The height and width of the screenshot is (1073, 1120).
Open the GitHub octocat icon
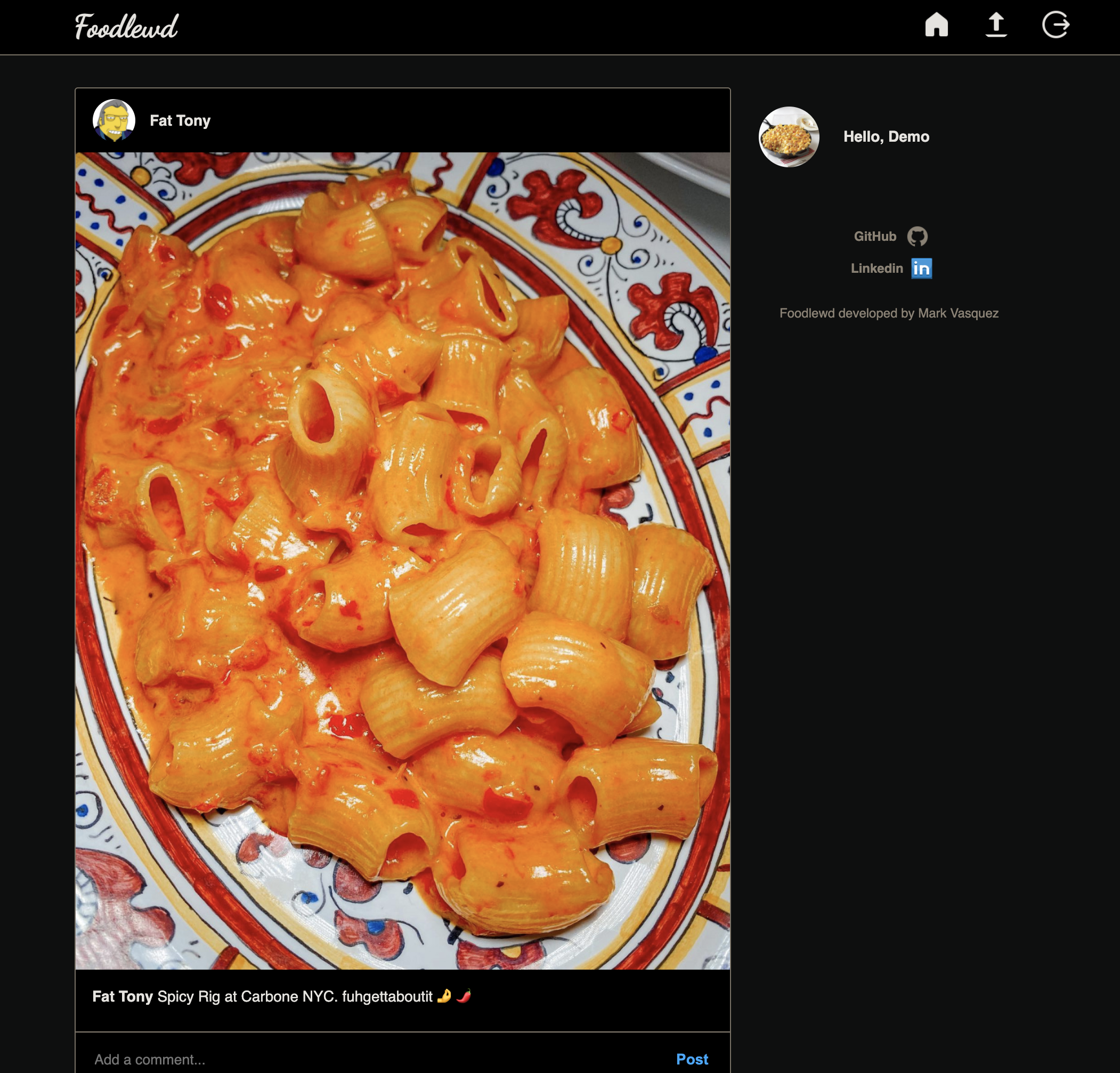917,237
